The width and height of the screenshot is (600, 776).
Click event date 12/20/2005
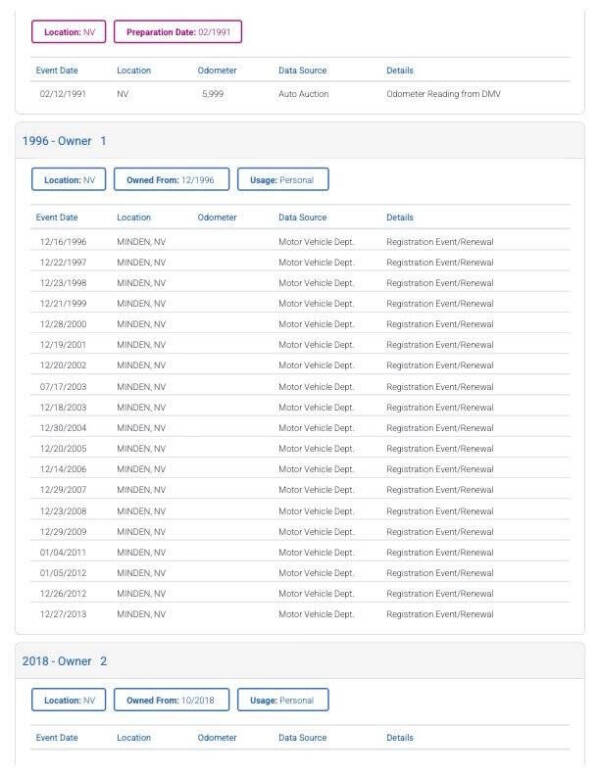coord(63,448)
